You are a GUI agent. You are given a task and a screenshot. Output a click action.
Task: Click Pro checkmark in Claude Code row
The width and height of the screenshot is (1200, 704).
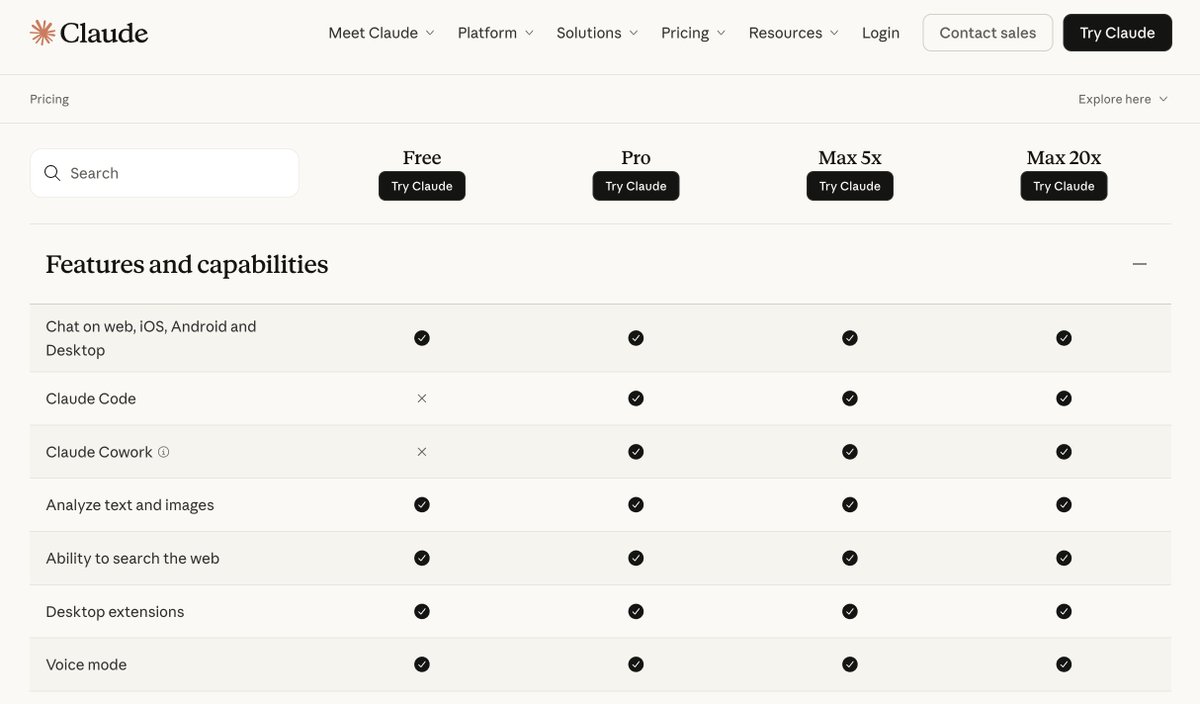click(636, 398)
